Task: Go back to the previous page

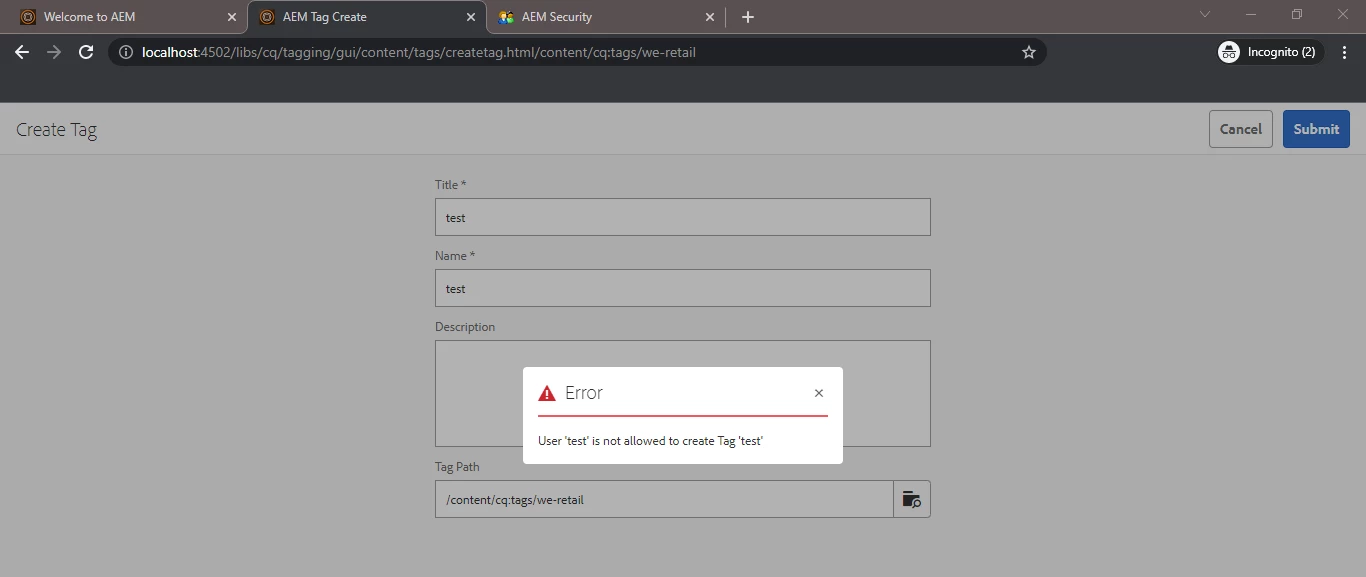Action: coord(22,52)
